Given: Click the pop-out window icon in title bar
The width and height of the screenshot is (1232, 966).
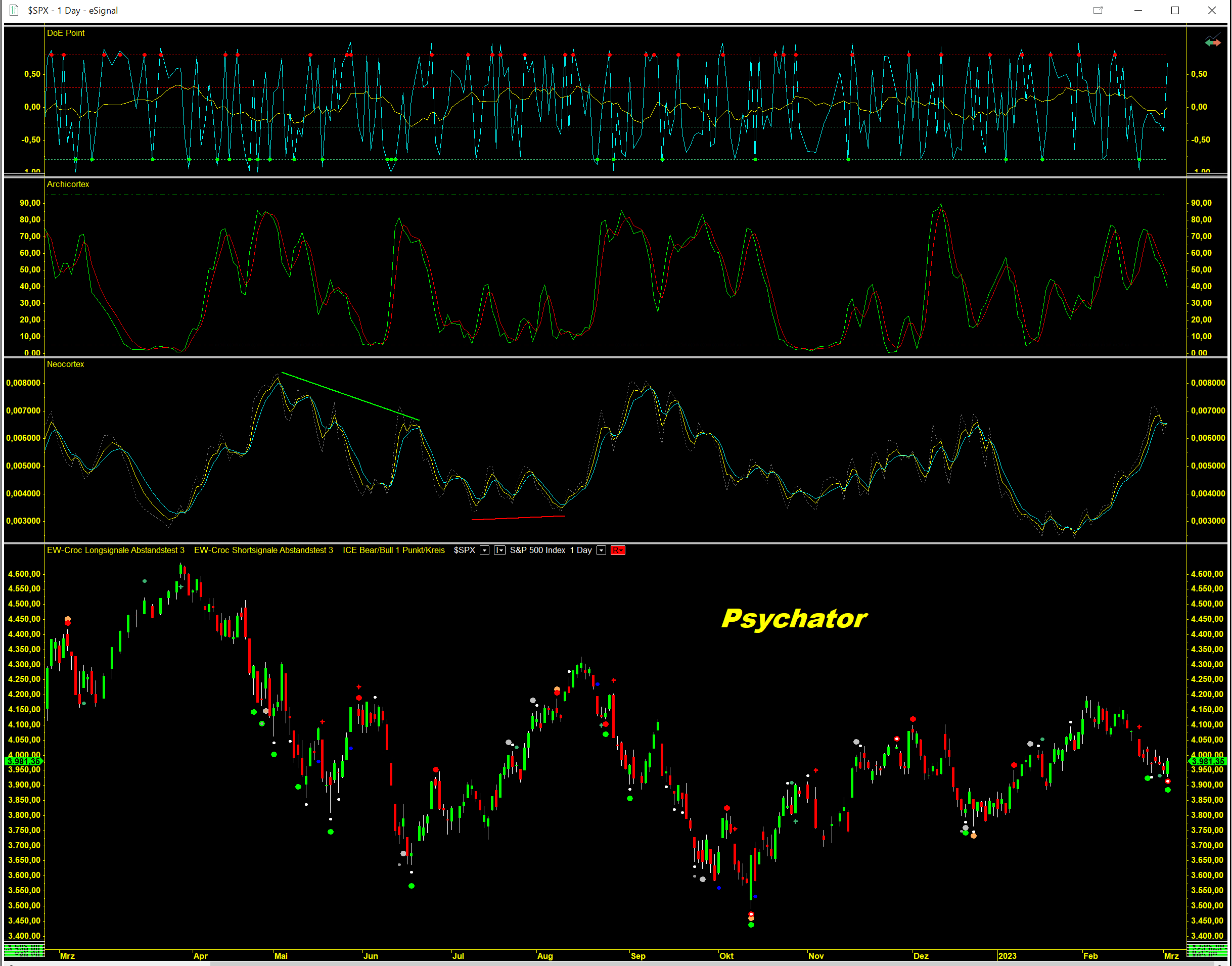Looking at the screenshot, I should pyautogui.click(x=1098, y=10).
